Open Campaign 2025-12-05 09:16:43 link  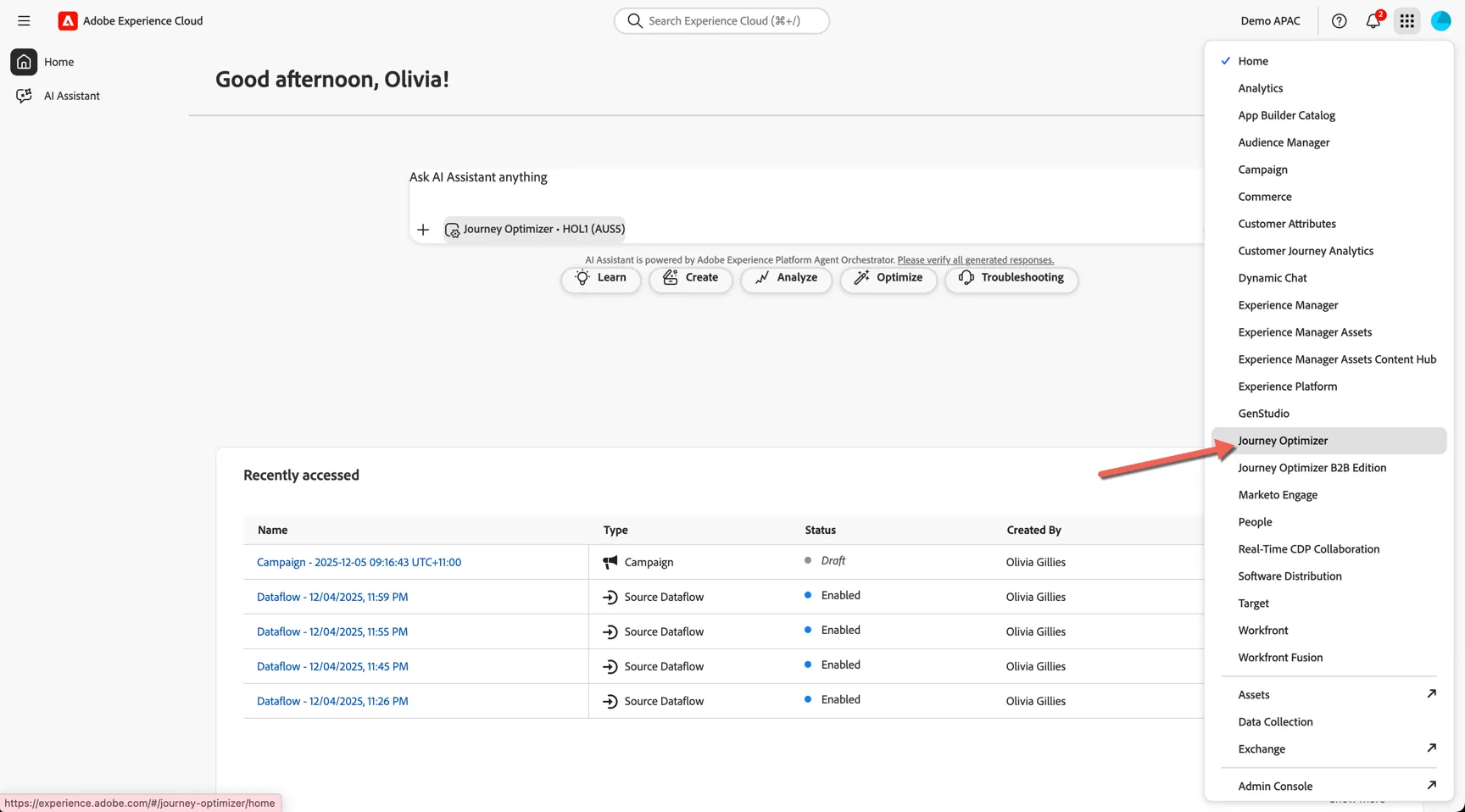pyautogui.click(x=359, y=563)
